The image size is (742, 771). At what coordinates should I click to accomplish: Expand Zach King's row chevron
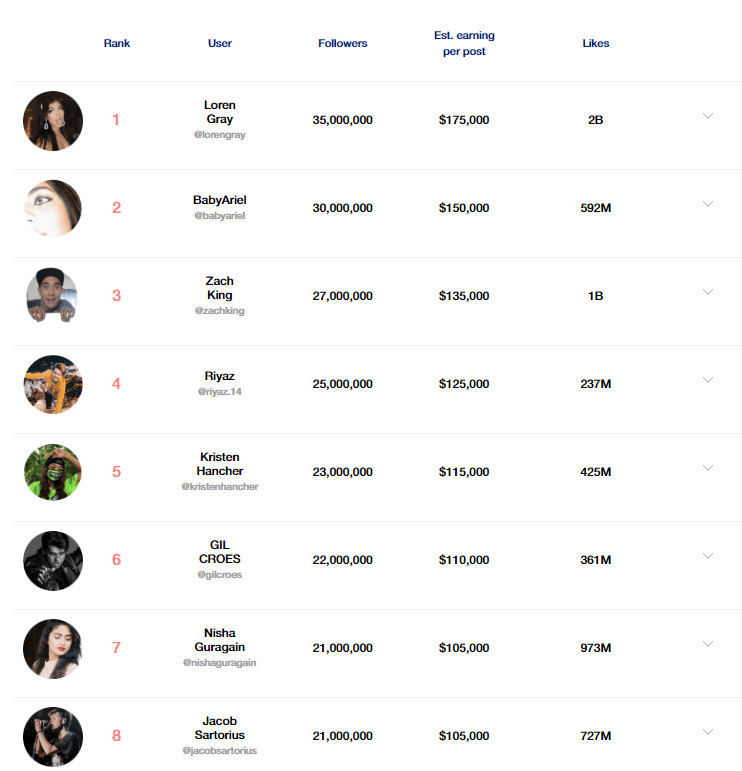708,292
